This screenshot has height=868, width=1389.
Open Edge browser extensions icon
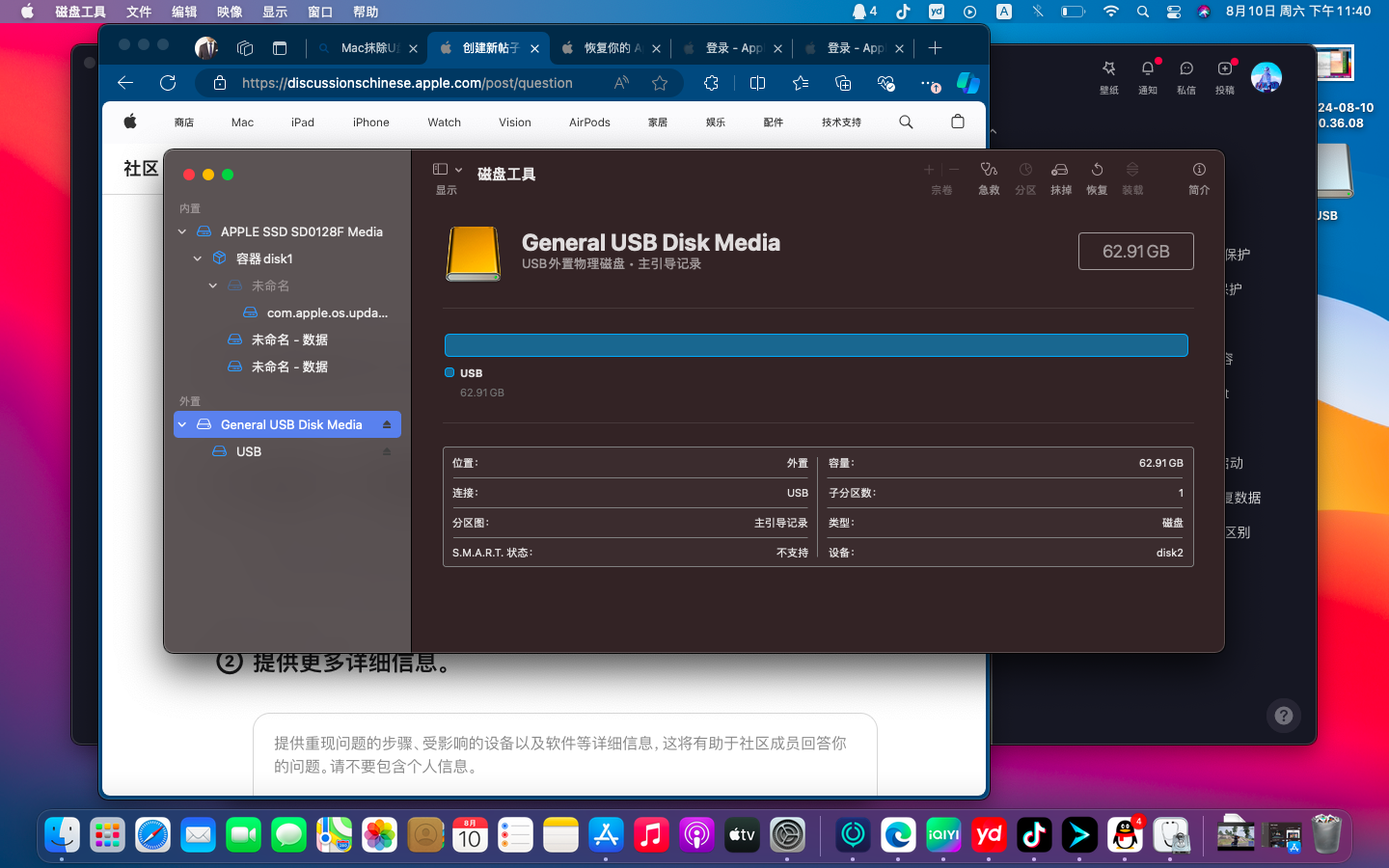(x=711, y=83)
